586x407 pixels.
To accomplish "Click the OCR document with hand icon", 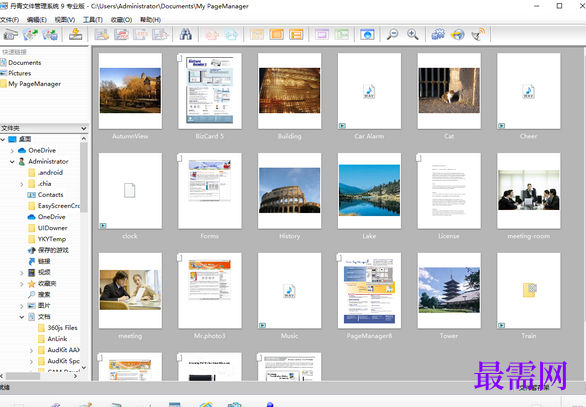I will click(x=101, y=35).
